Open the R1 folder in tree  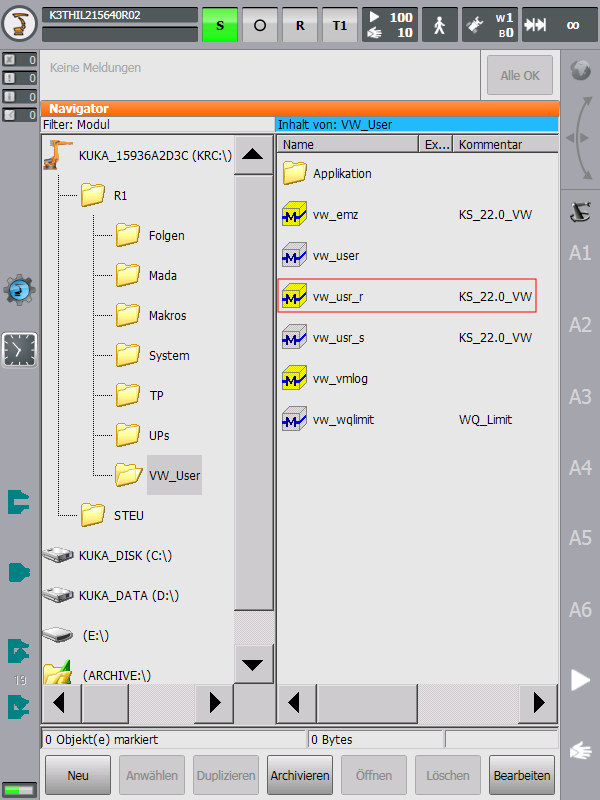[x=104, y=195]
